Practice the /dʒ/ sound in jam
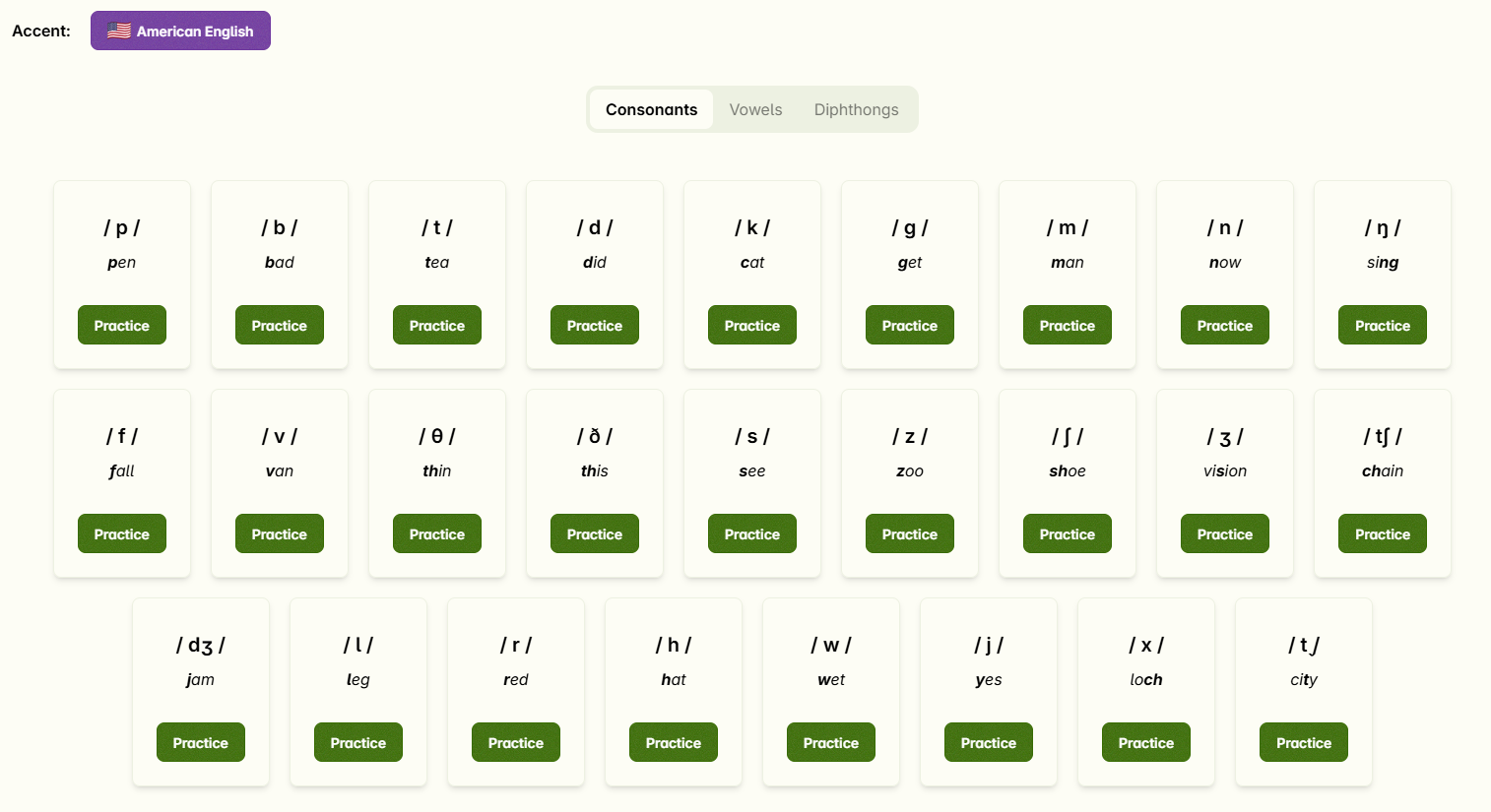This screenshot has height=812, width=1491. (201, 742)
